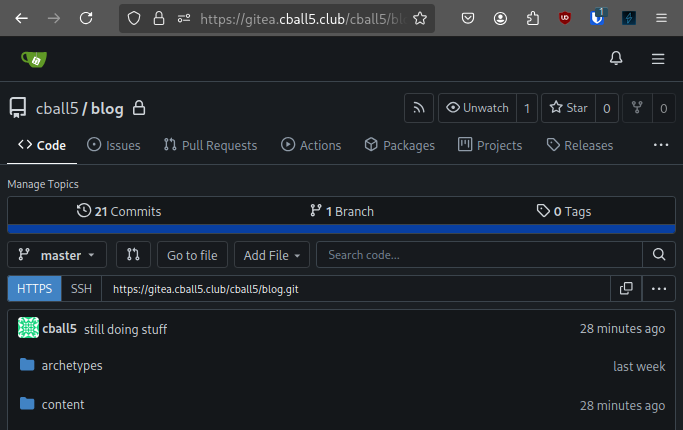View the 21 Commits history
This screenshot has height=430, width=683.
click(x=119, y=211)
